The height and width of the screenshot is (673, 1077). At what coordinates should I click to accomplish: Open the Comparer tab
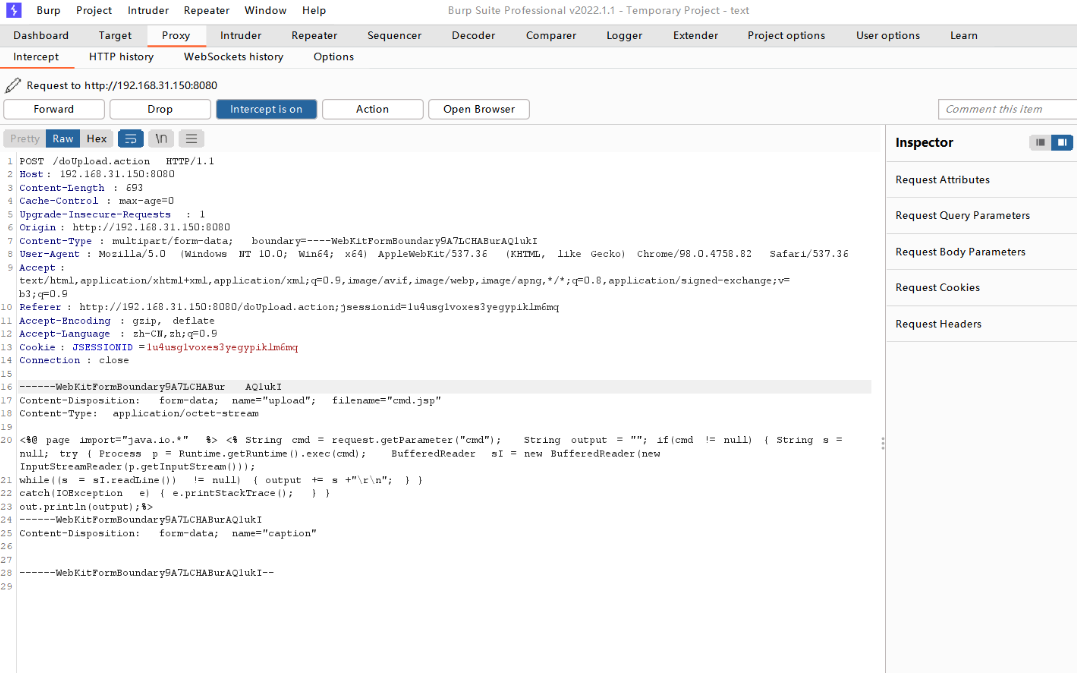(551, 36)
